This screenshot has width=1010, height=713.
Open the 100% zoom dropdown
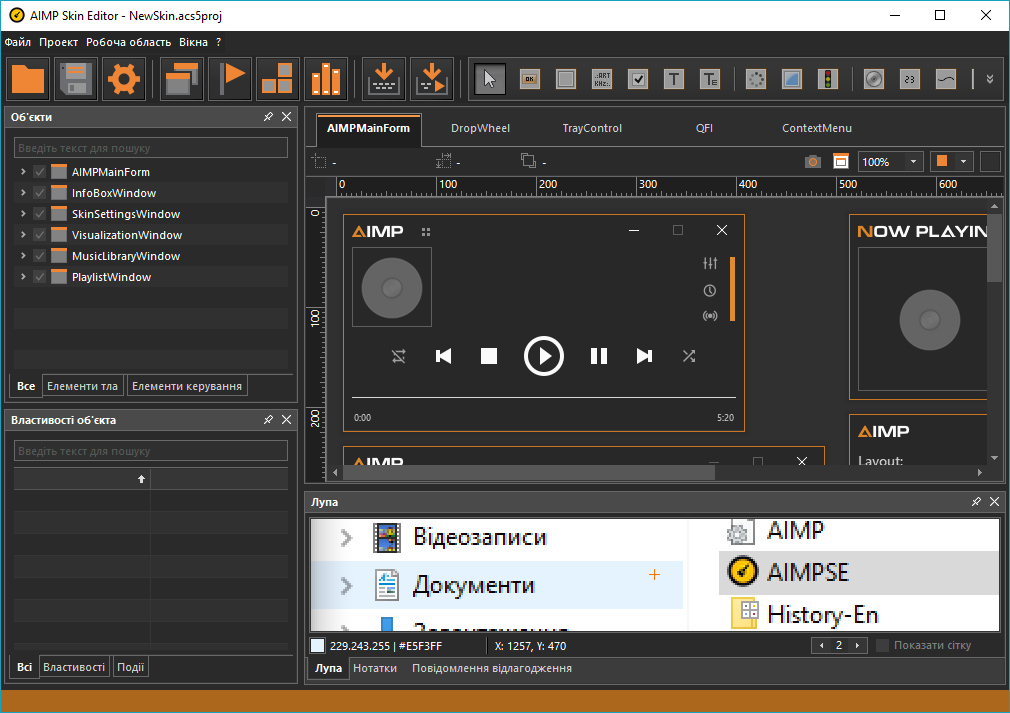point(914,161)
